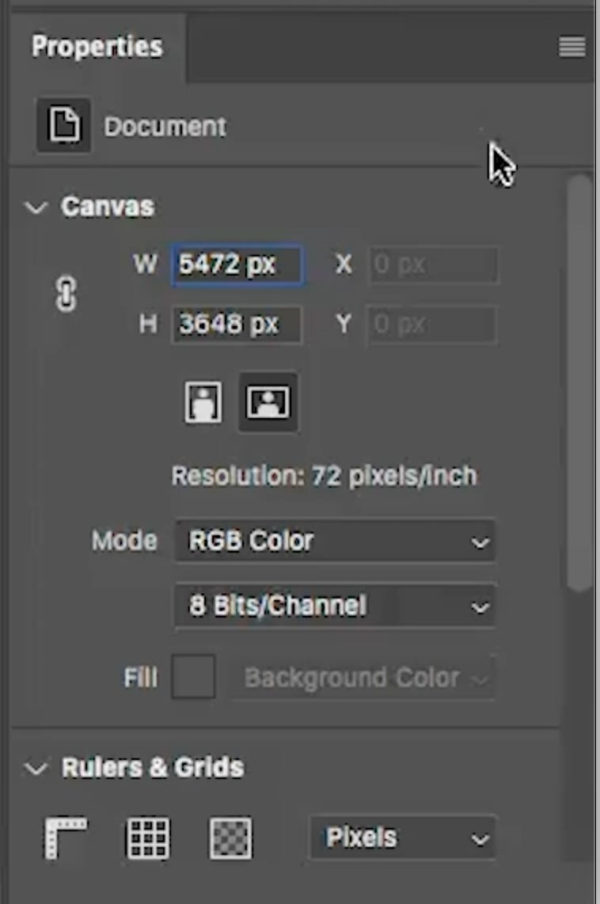Click the link icon to constrain canvas proportions

(x=65, y=295)
